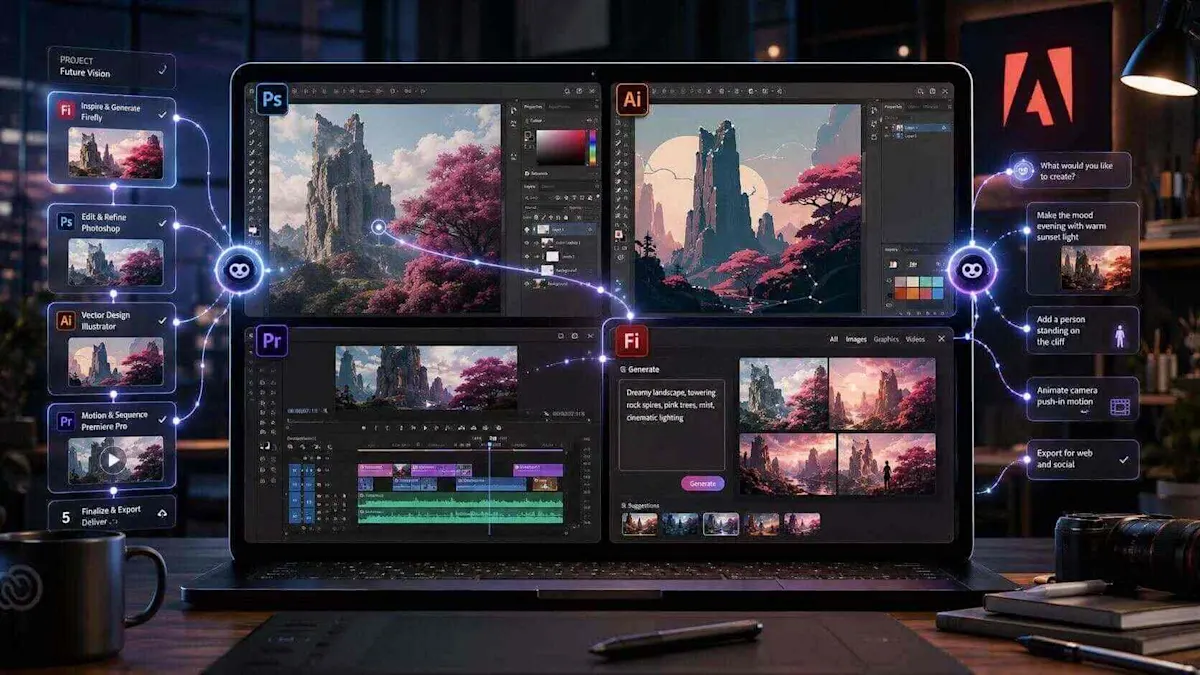This screenshot has width=1200, height=675.
Task: Click the 'Dreamy landscape, towering rock spires' prompt box
Action: 672,424
